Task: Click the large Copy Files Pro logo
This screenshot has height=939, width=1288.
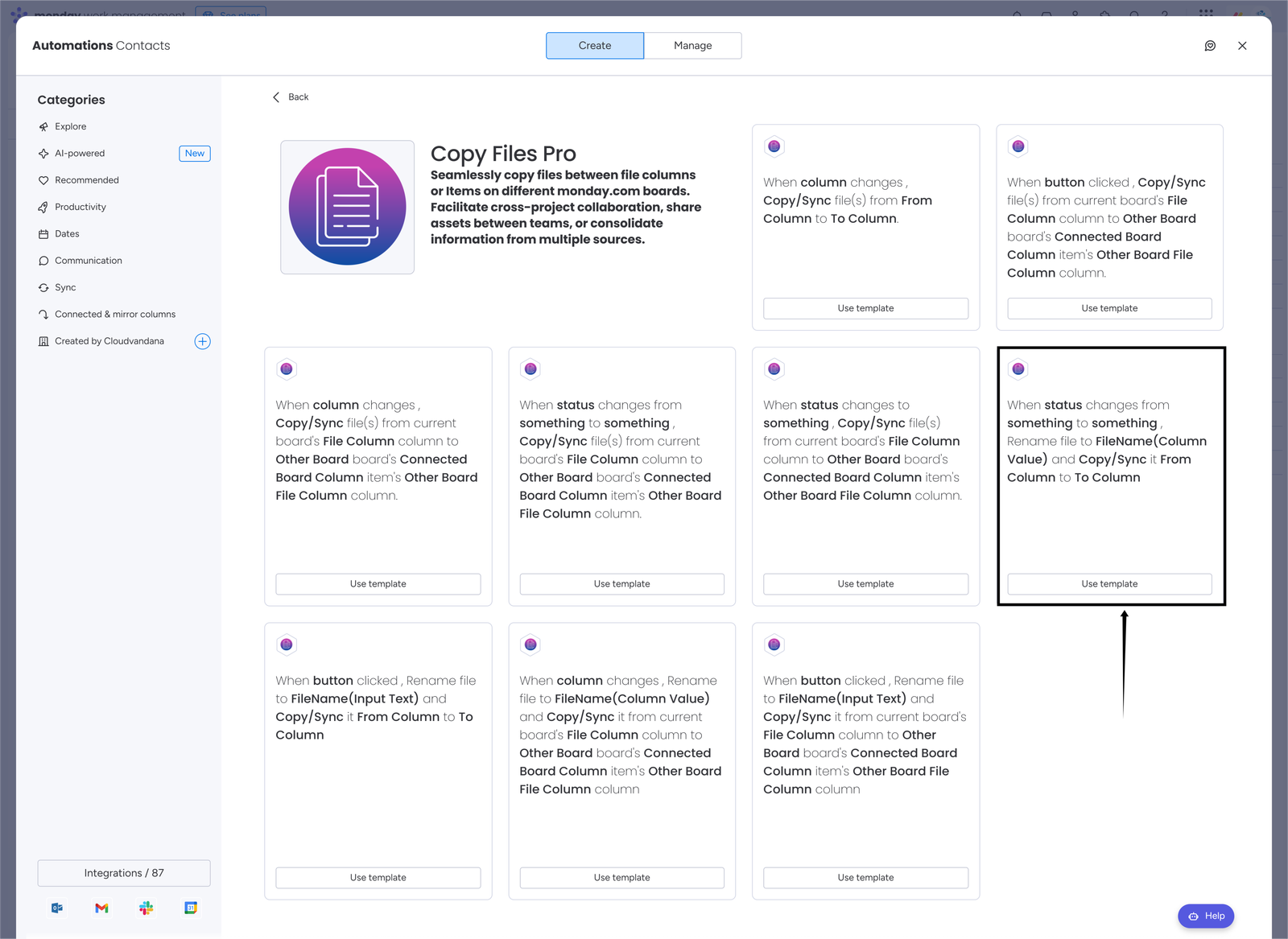Action: click(348, 207)
